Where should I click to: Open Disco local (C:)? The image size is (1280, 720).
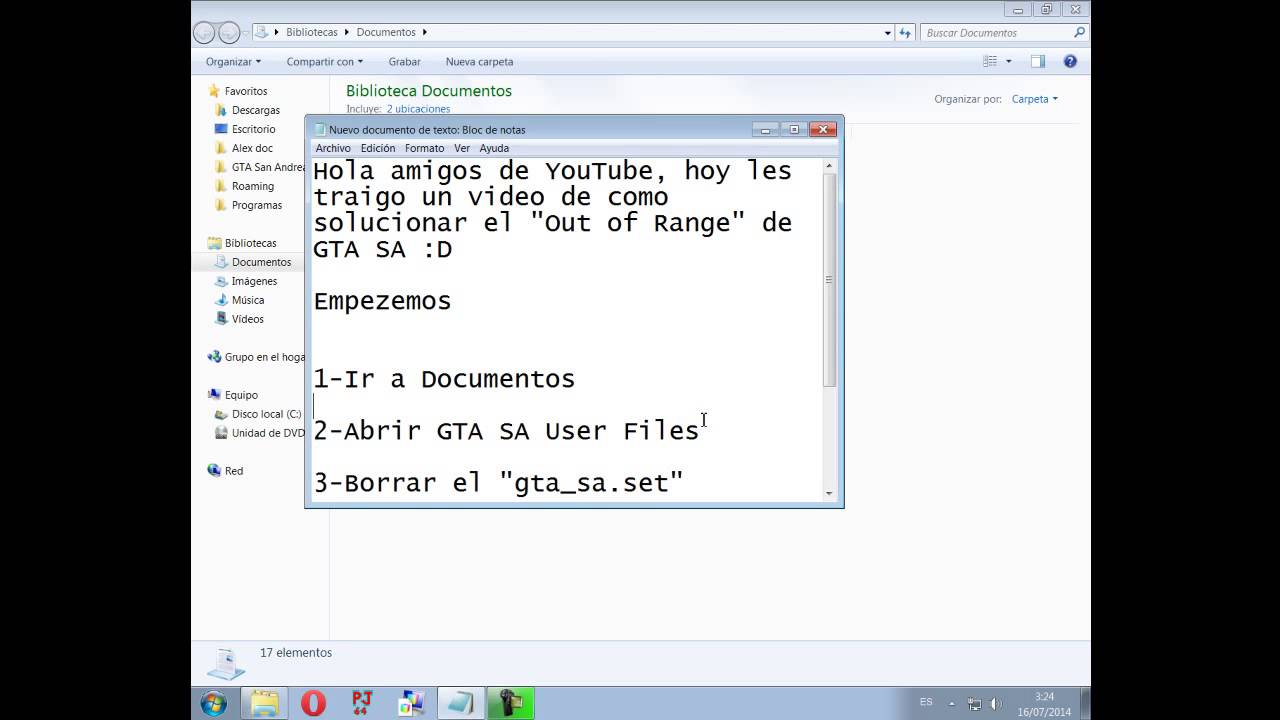(x=266, y=414)
